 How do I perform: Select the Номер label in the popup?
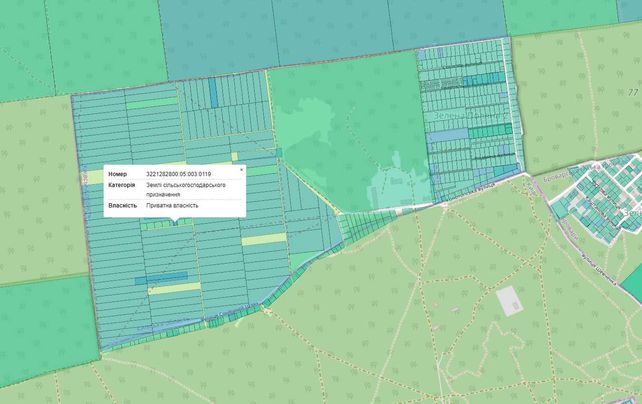(118, 174)
